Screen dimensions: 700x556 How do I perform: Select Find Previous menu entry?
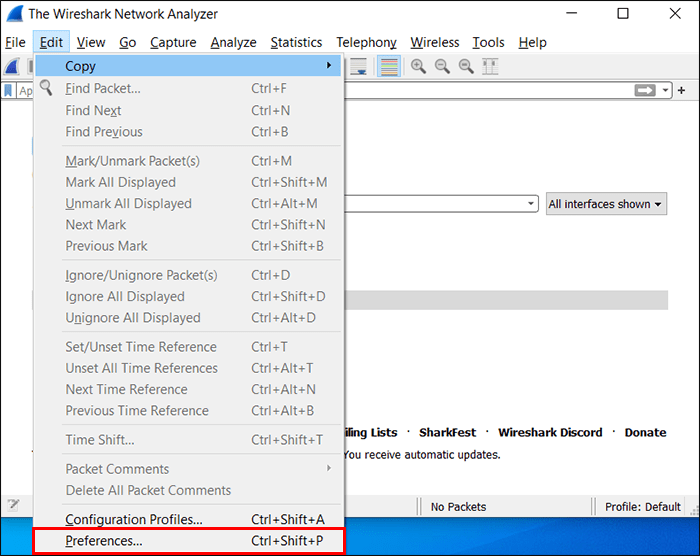(x=189, y=132)
